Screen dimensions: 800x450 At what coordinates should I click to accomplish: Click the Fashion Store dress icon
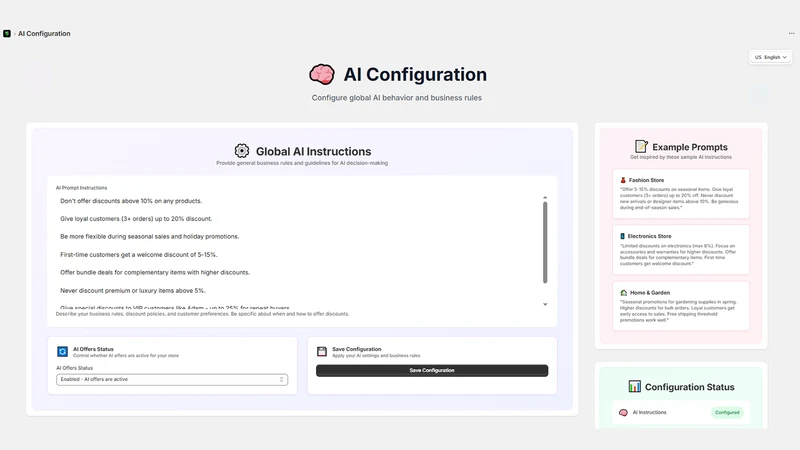click(x=623, y=180)
